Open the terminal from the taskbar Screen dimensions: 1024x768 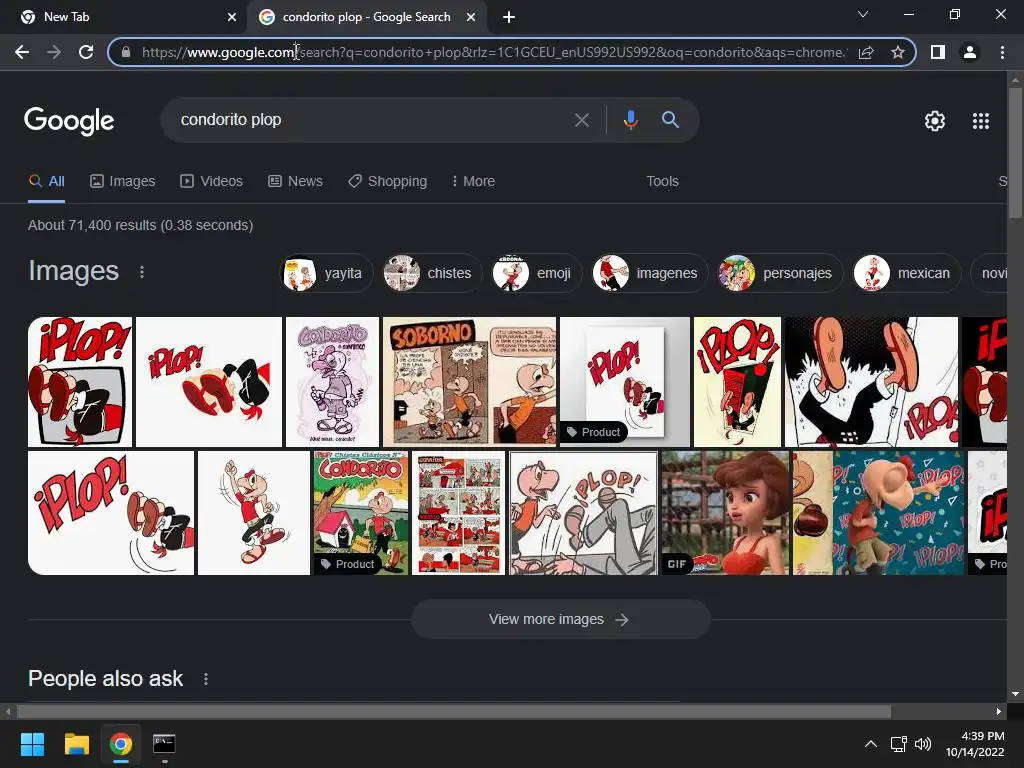tap(164, 744)
